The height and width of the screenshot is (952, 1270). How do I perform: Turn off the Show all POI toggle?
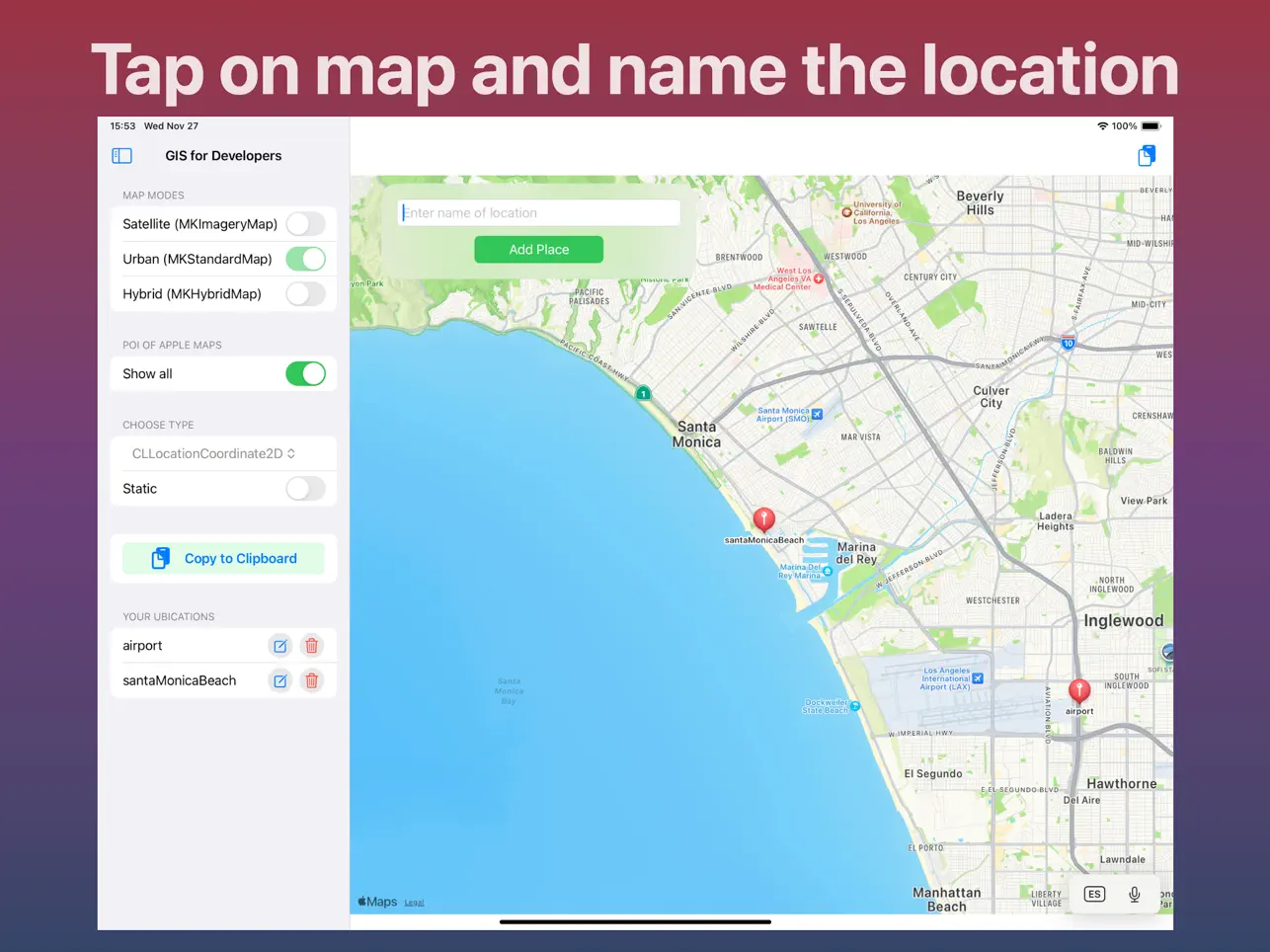pos(305,373)
